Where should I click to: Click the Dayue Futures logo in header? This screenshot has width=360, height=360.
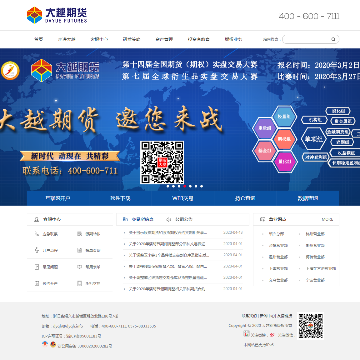[57, 15]
